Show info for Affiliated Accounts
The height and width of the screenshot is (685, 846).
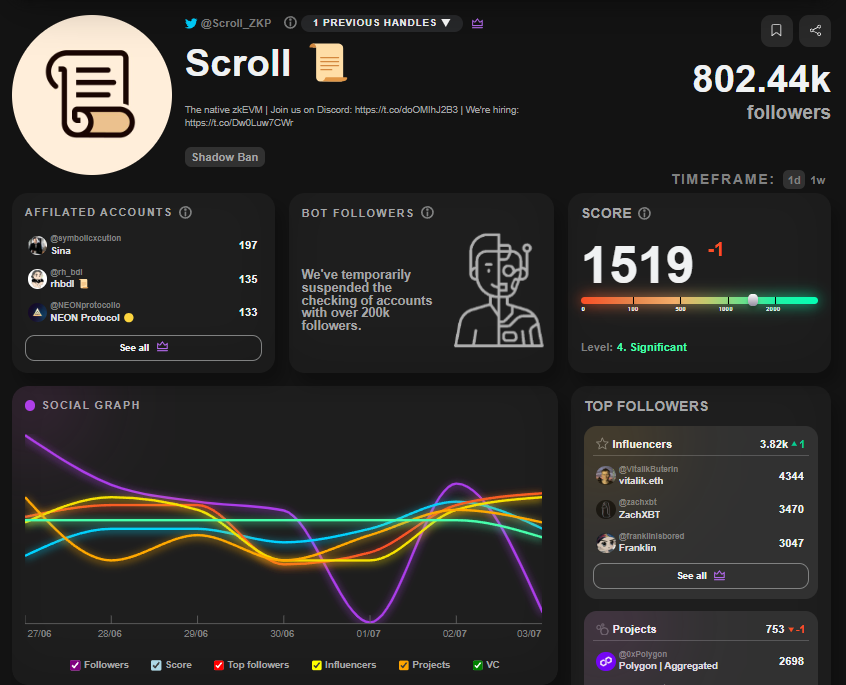[186, 212]
